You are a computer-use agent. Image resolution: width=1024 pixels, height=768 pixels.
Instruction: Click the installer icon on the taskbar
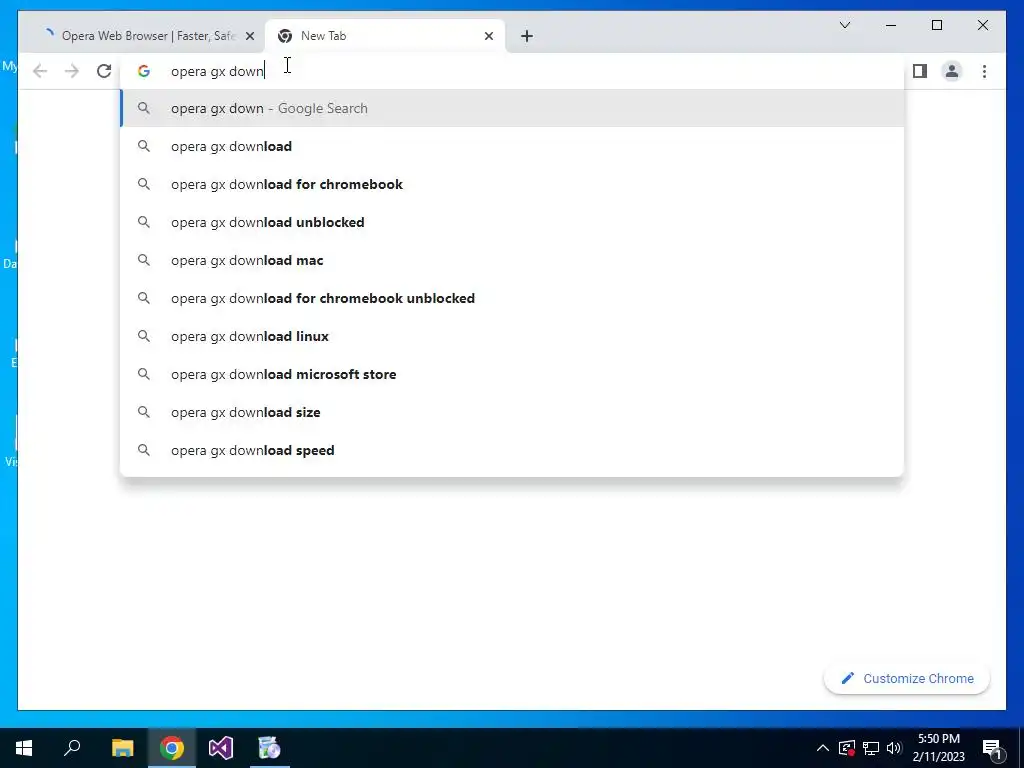pos(269,748)
